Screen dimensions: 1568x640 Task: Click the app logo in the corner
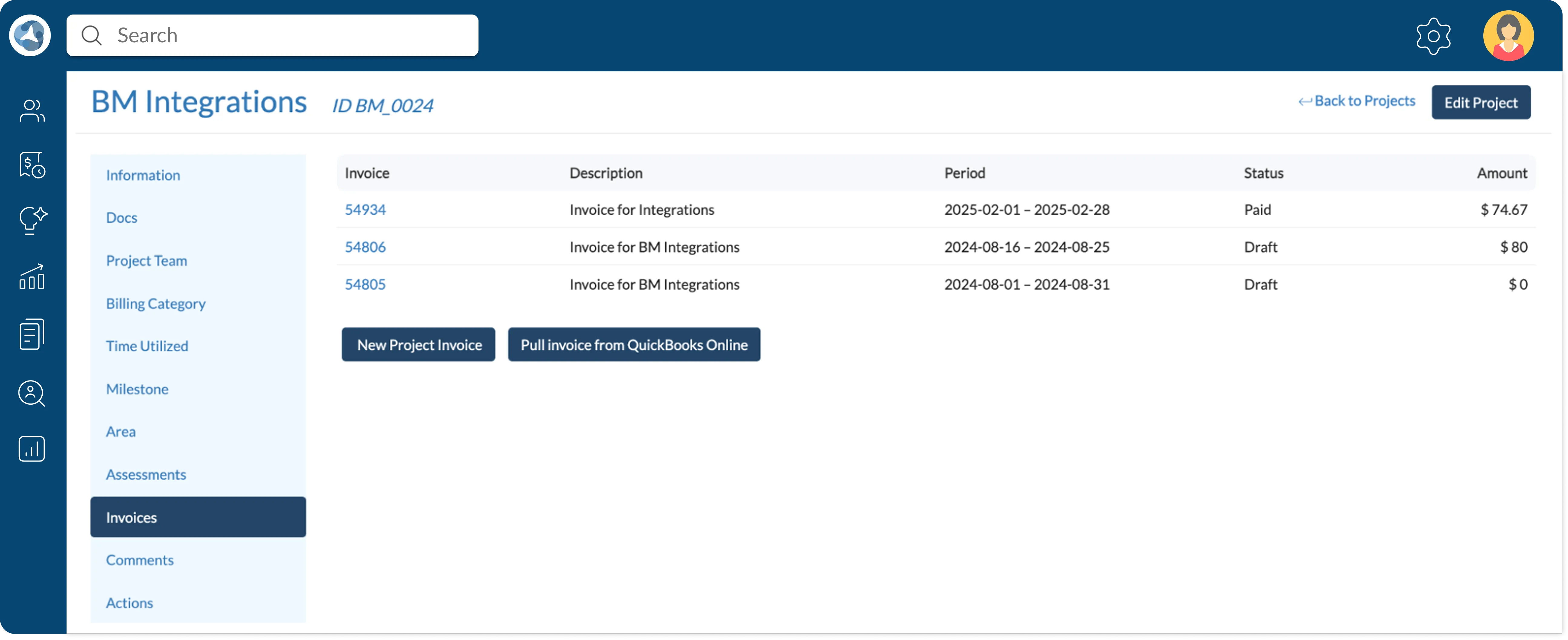(x=29, y=35)
